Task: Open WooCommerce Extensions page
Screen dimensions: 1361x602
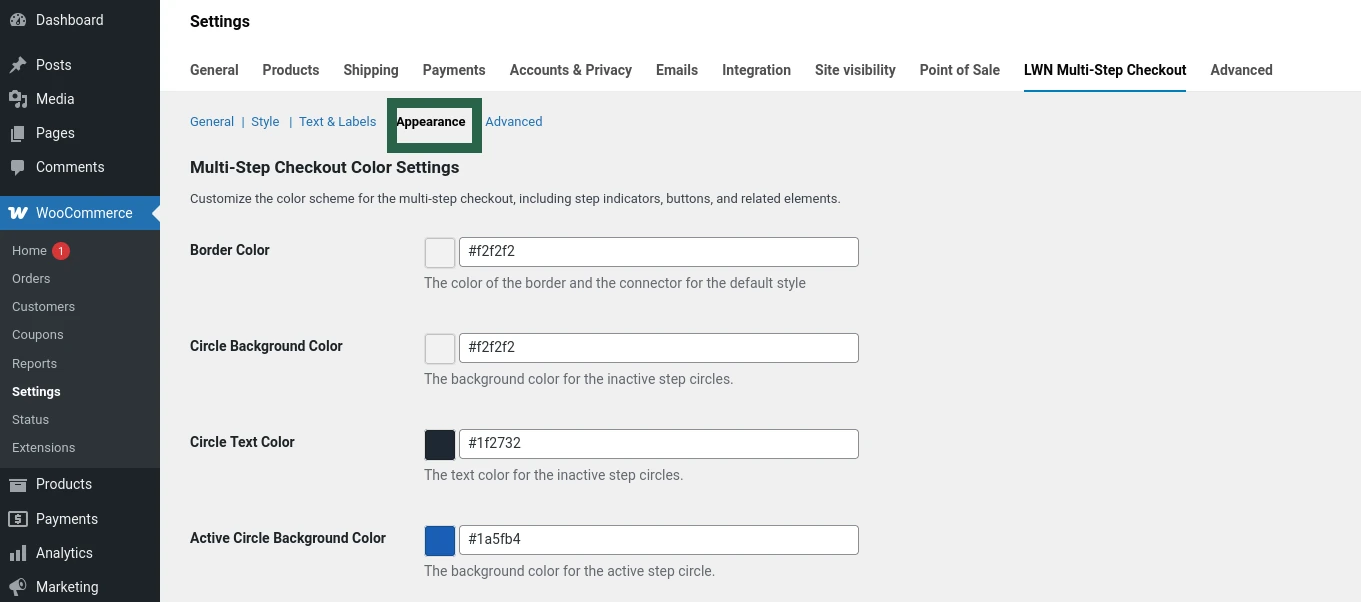Action: (44, 448)
